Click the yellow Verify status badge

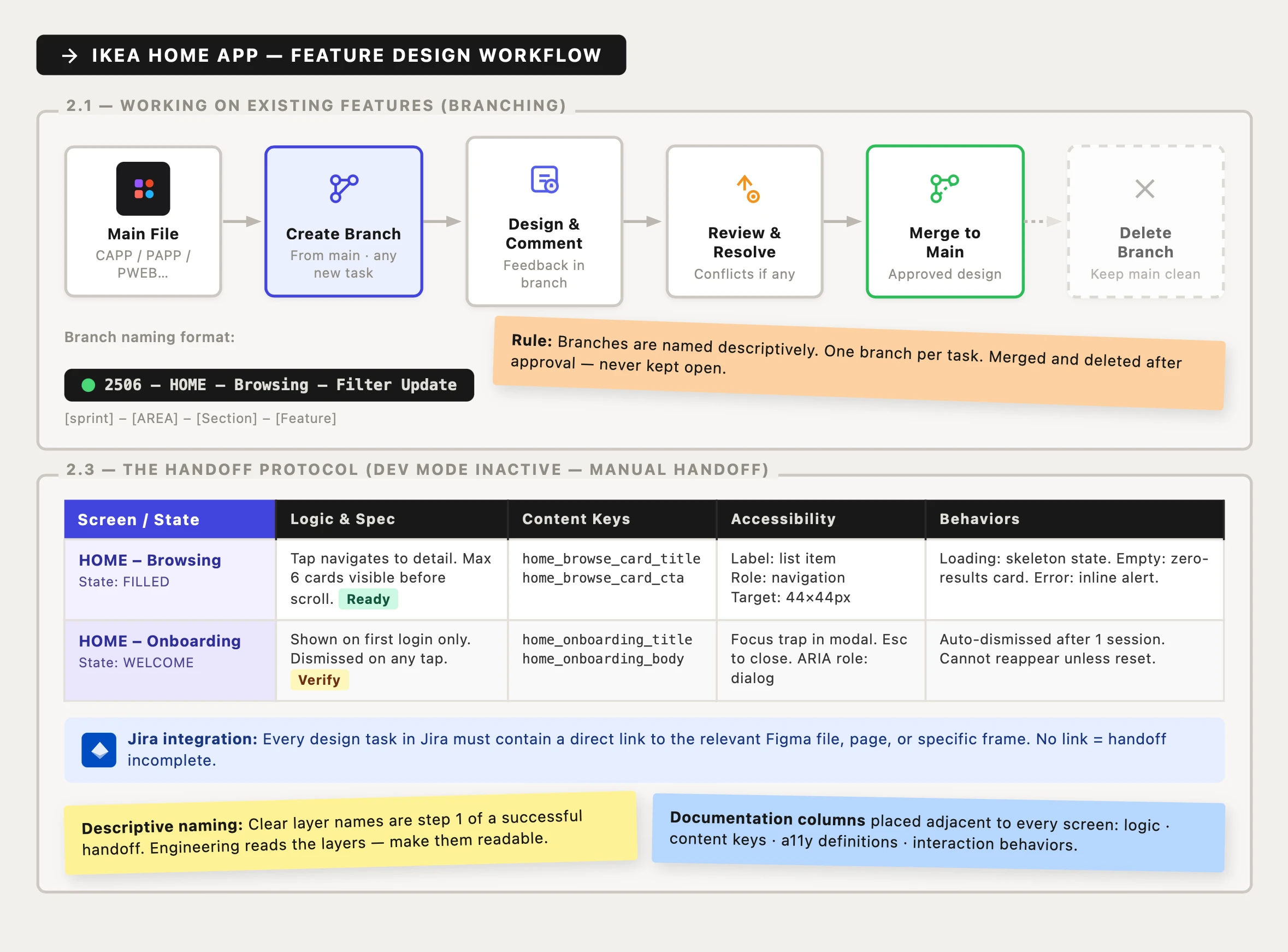(319, 680)
